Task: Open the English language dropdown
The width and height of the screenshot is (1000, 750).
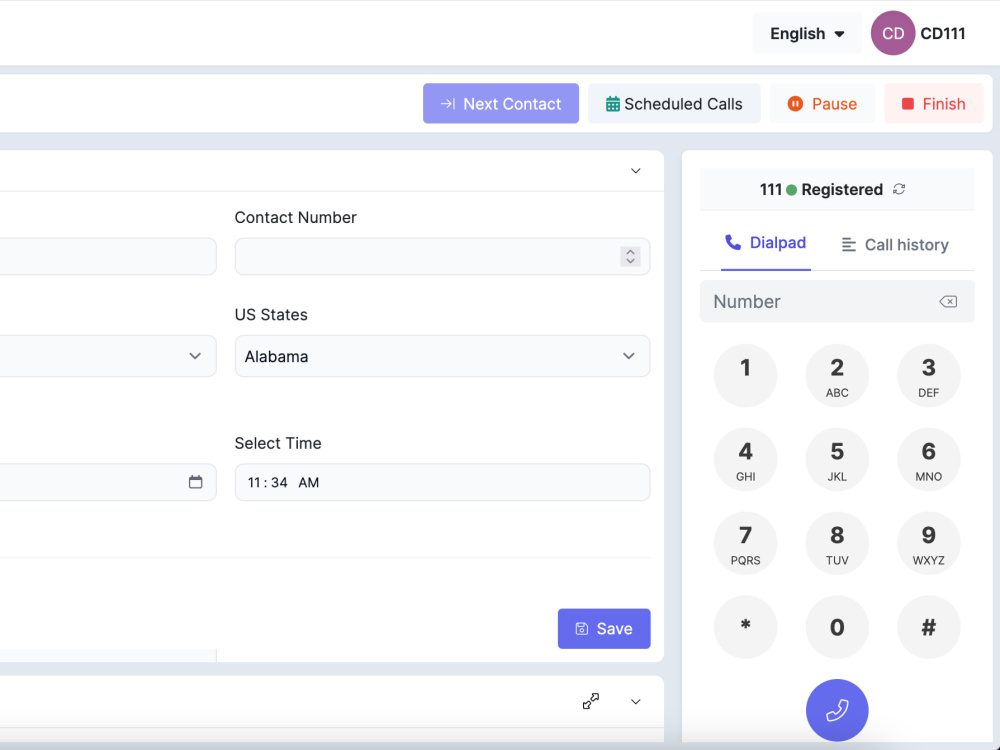Action: 806,33
